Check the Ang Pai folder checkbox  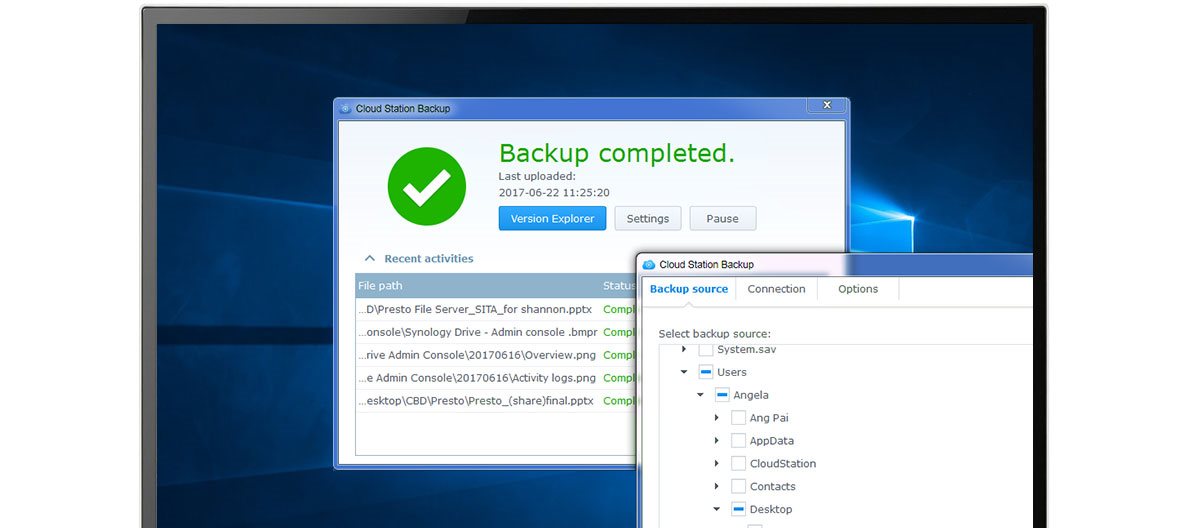click(738, 417)
